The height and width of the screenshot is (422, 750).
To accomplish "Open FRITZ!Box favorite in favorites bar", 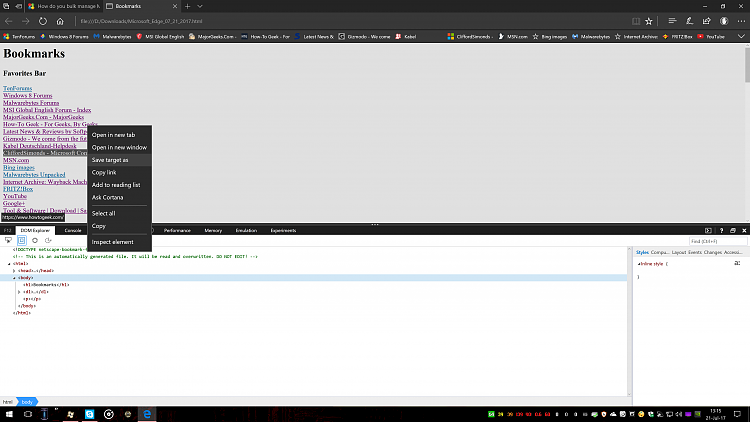I will tap(677, 36).
